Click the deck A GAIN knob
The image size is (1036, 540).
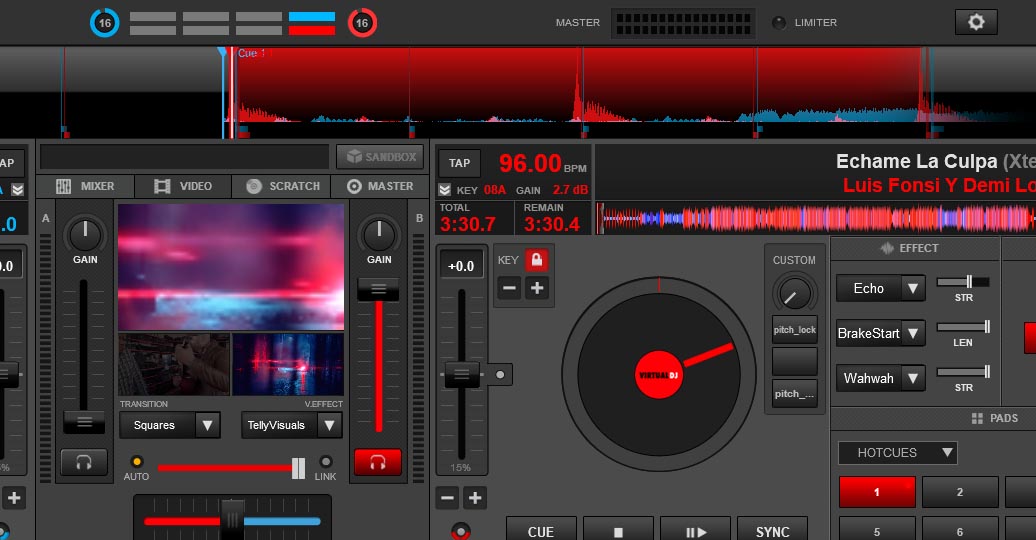85,235
